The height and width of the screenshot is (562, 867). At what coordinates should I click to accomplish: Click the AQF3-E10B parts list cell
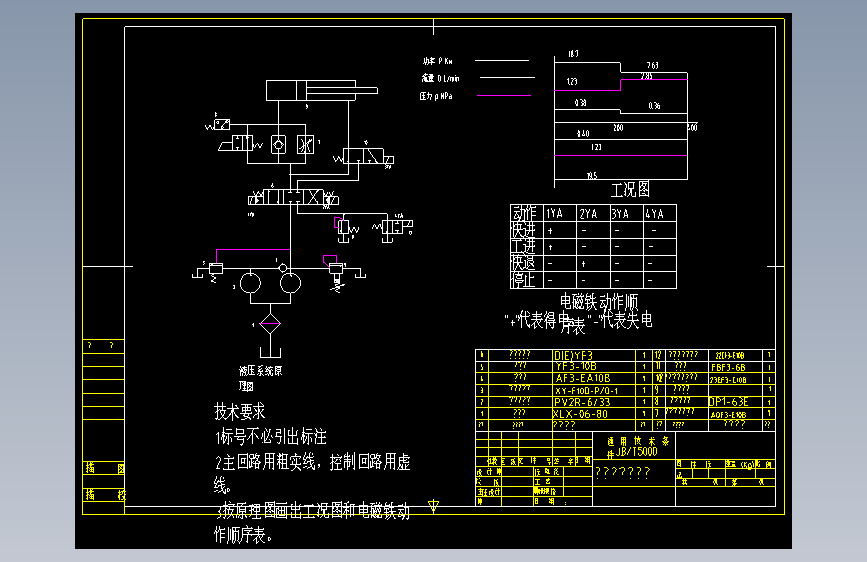tap(728, 415)
